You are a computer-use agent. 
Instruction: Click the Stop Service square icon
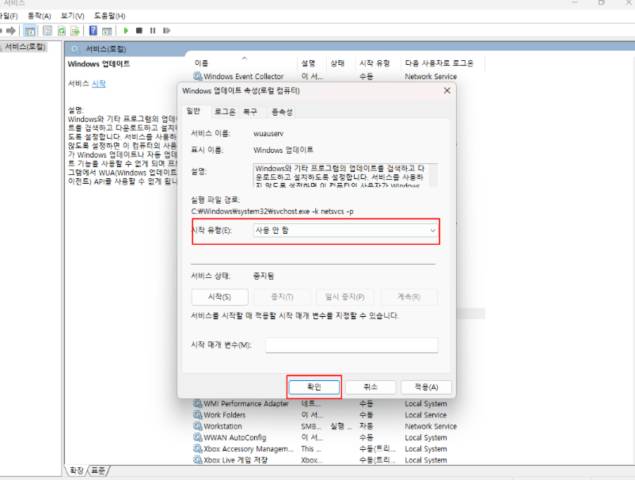139,30
